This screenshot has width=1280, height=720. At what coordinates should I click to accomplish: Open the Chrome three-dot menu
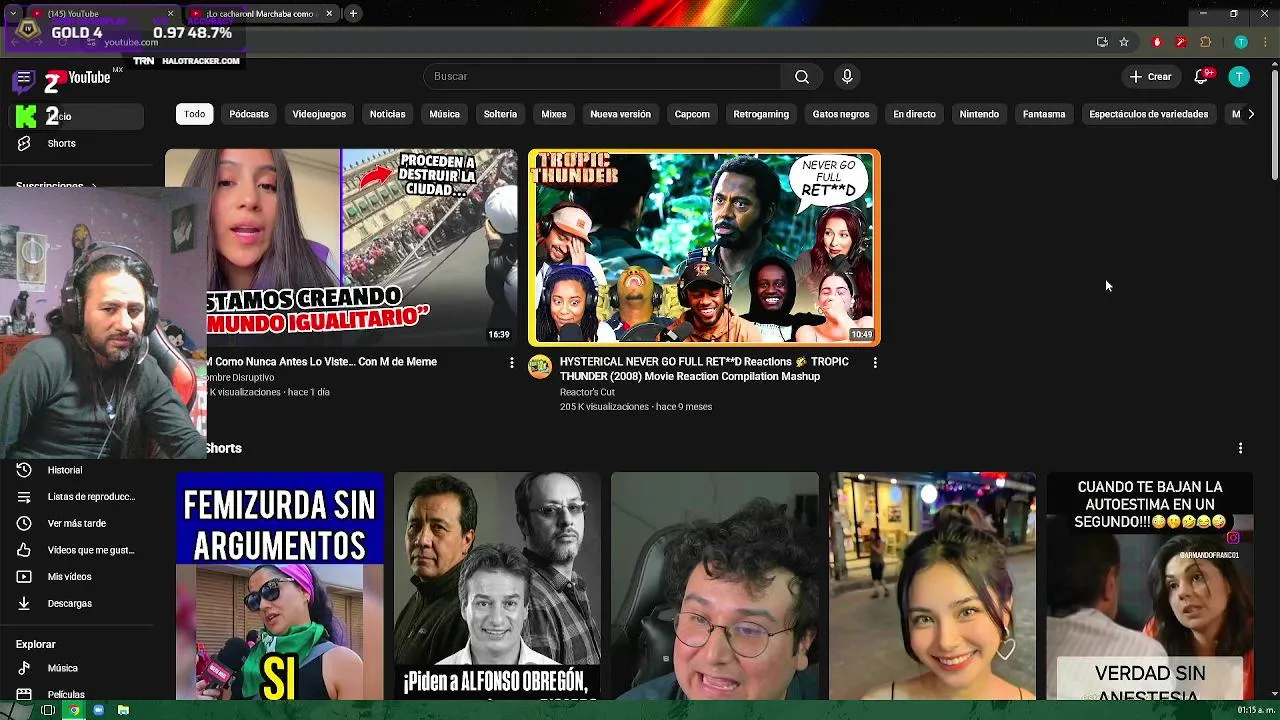tap(1265, 42)
